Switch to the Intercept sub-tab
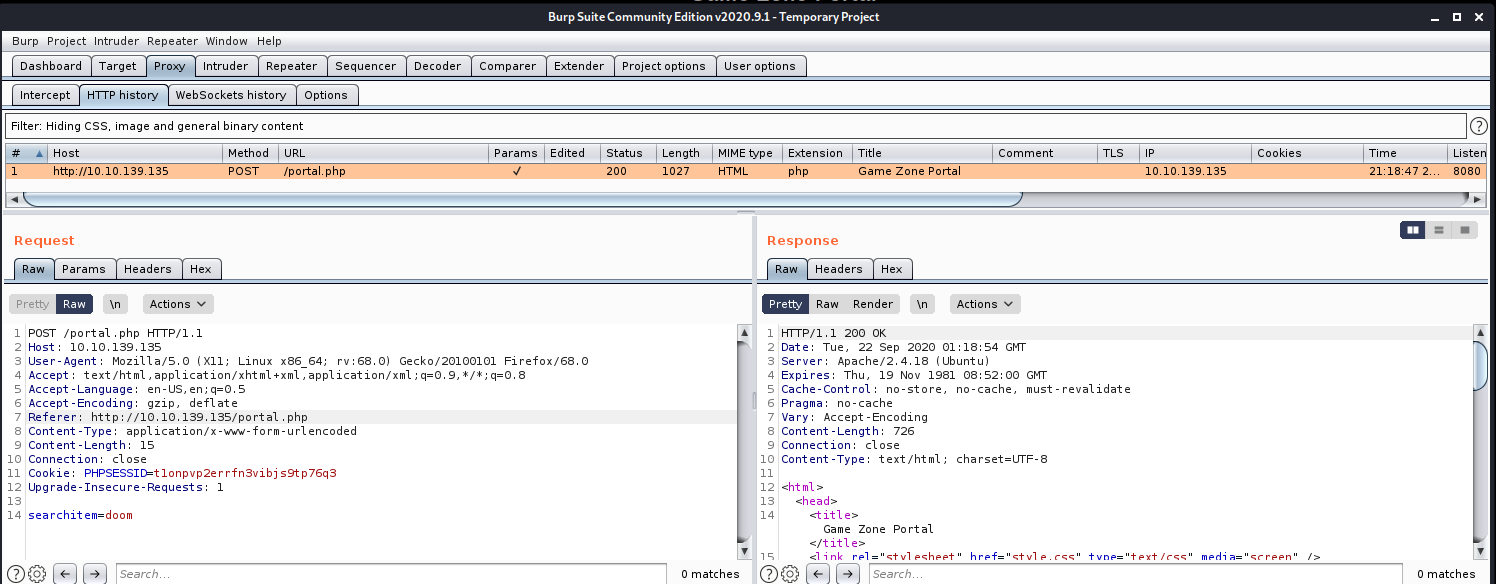1496x584 pixels. 45,95
